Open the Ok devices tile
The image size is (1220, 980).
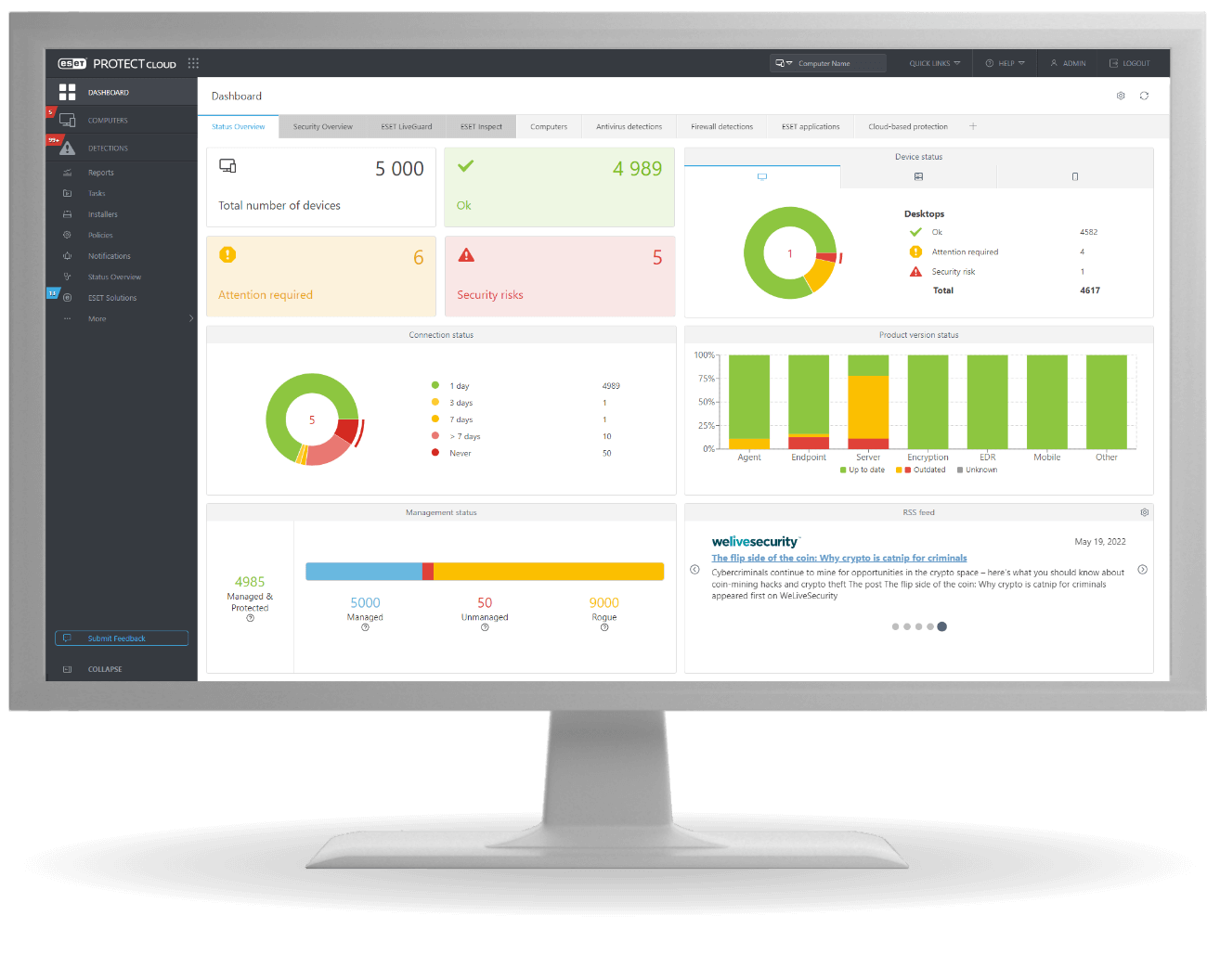click(x=560, y=187)
